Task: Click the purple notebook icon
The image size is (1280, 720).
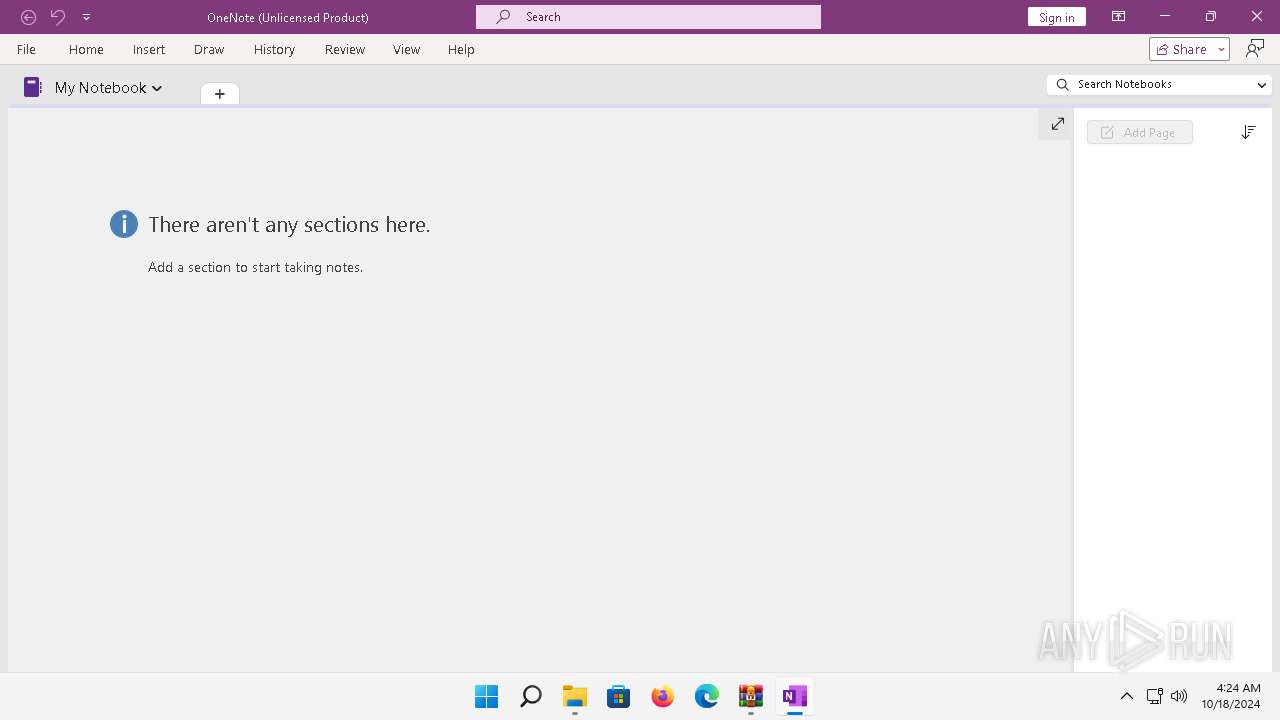Action: click(33, 87)
